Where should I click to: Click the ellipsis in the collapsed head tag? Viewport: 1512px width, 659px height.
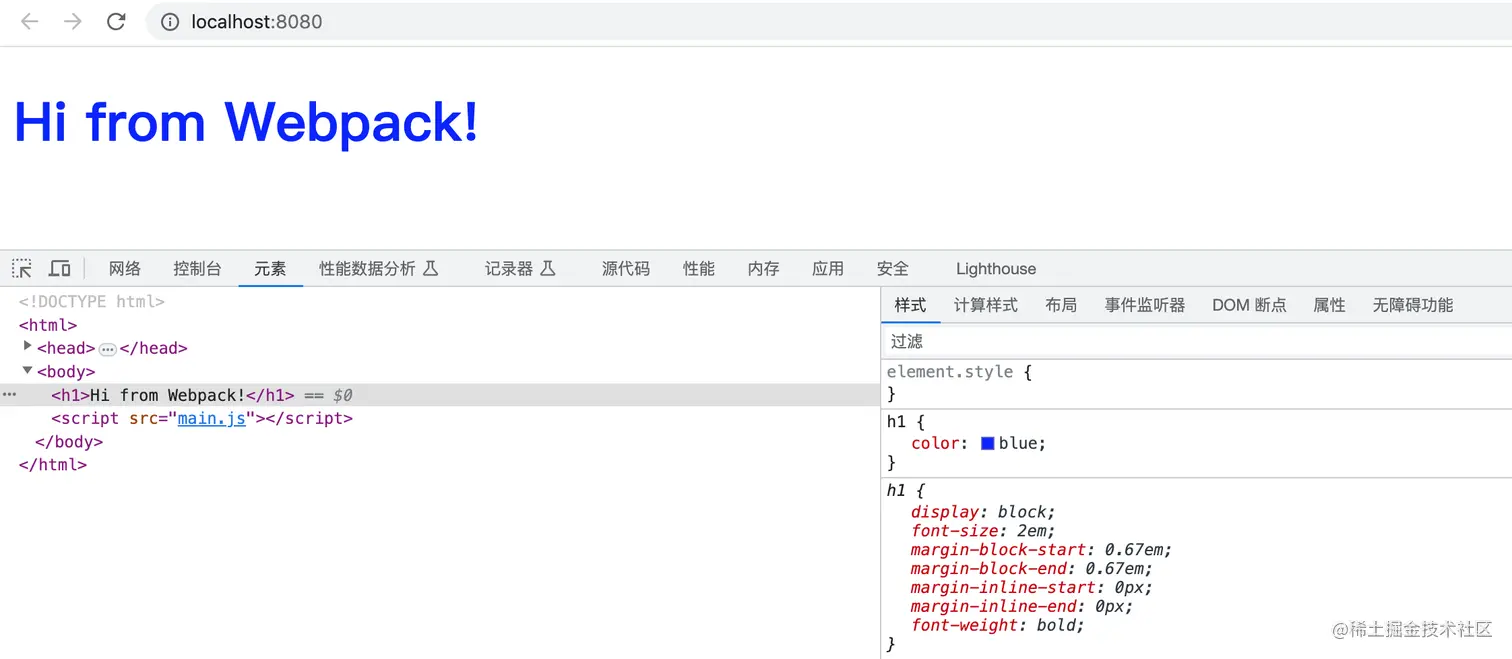pyautogui.click(x=108, y=349)
